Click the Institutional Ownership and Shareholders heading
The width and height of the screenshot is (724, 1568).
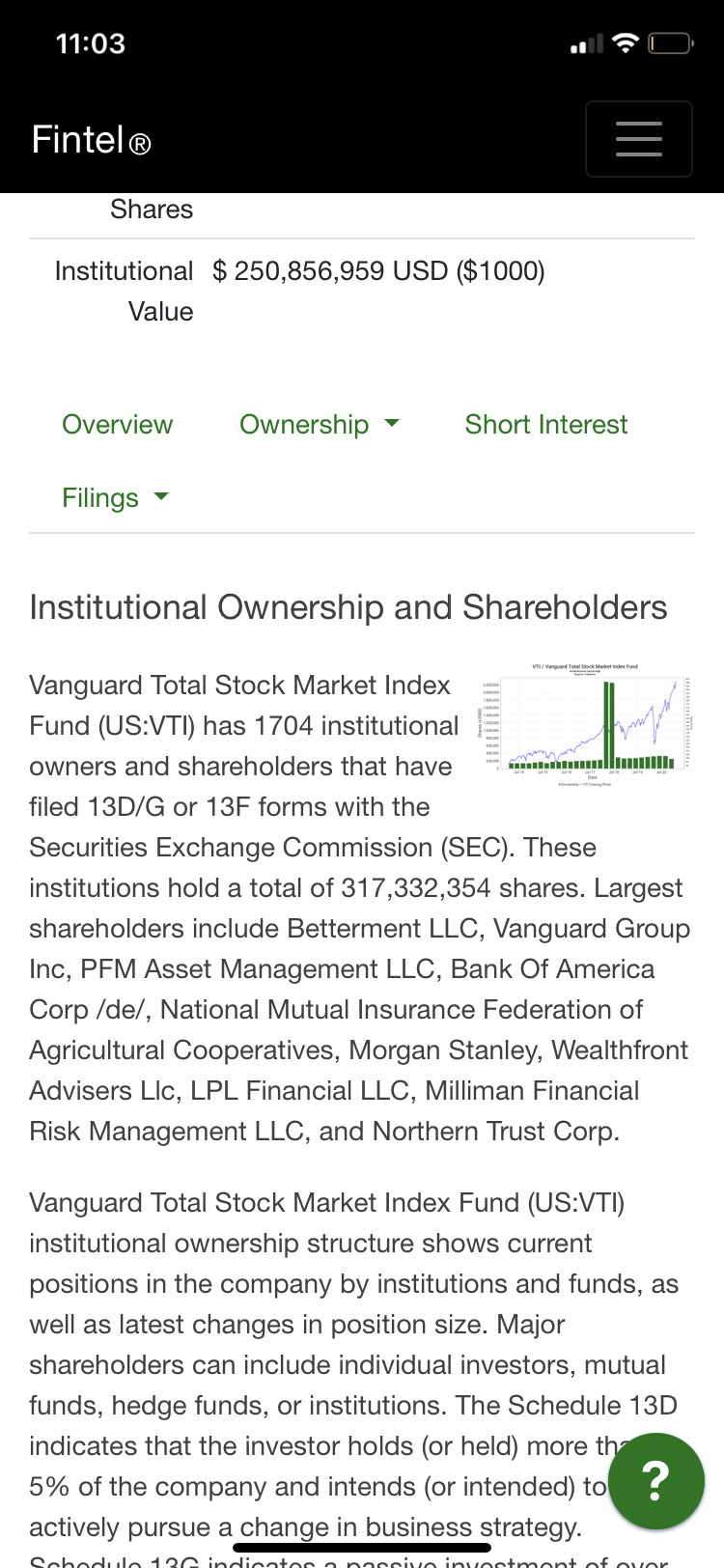coord(348,607)
